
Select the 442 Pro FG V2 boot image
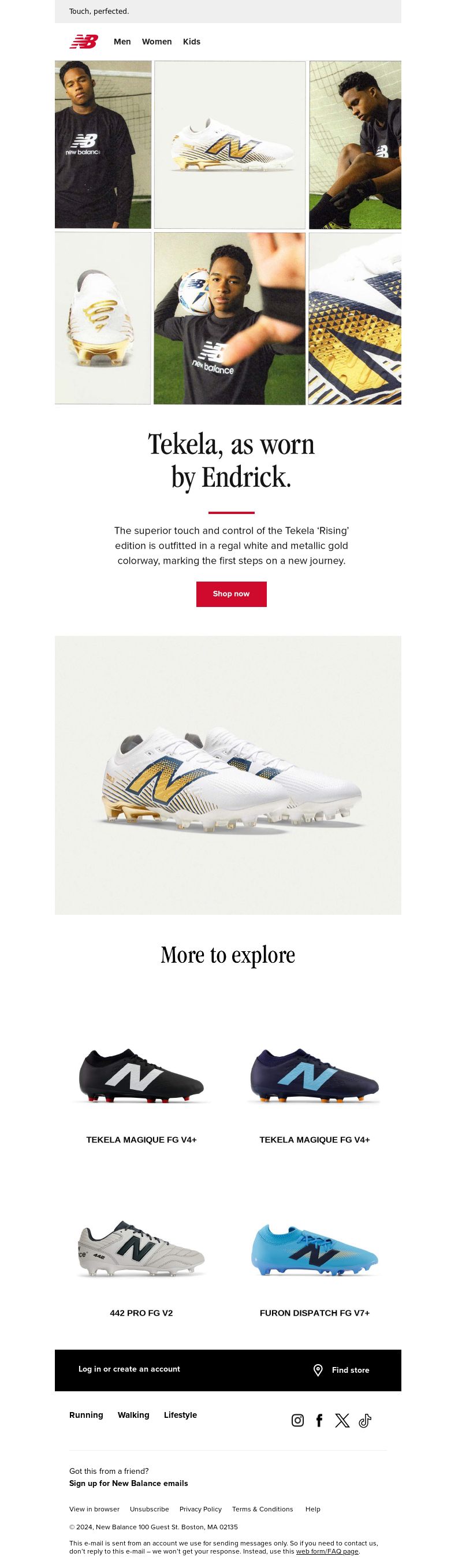coord(141,1249)
